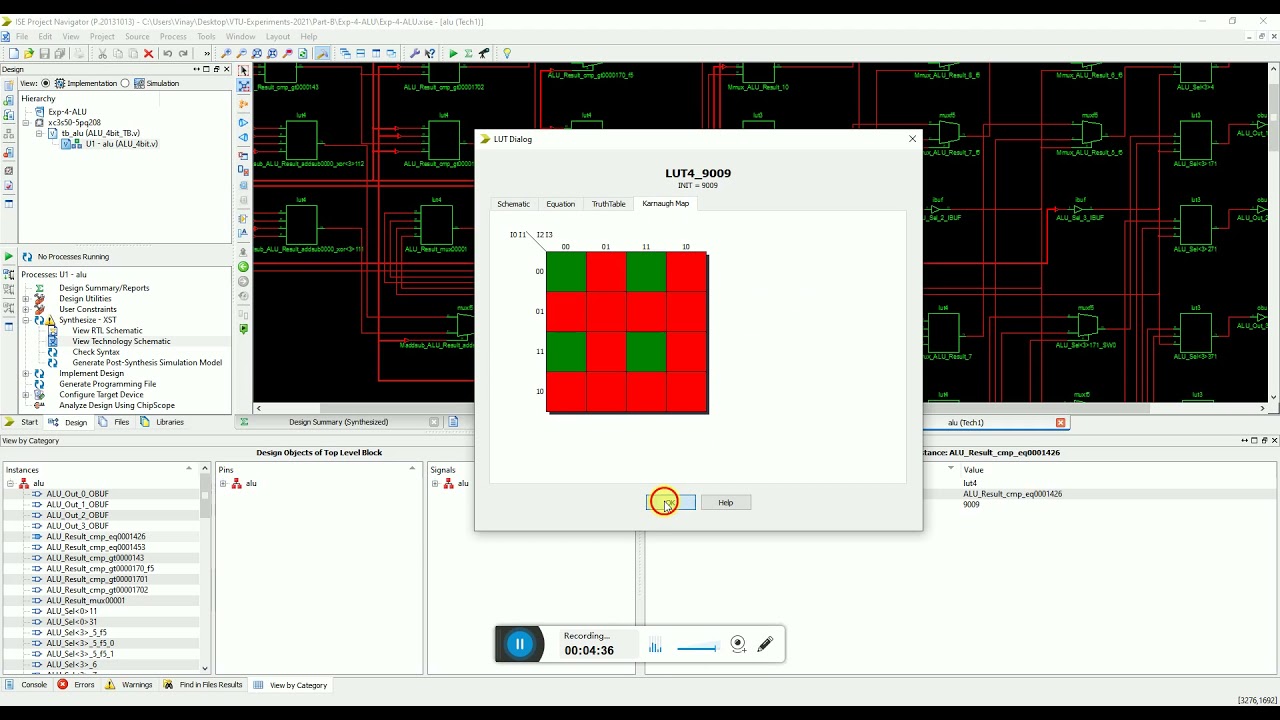The image size is (1280, 720).
Task: Switch to the Libraries panel tab
Action: [162, 422]
